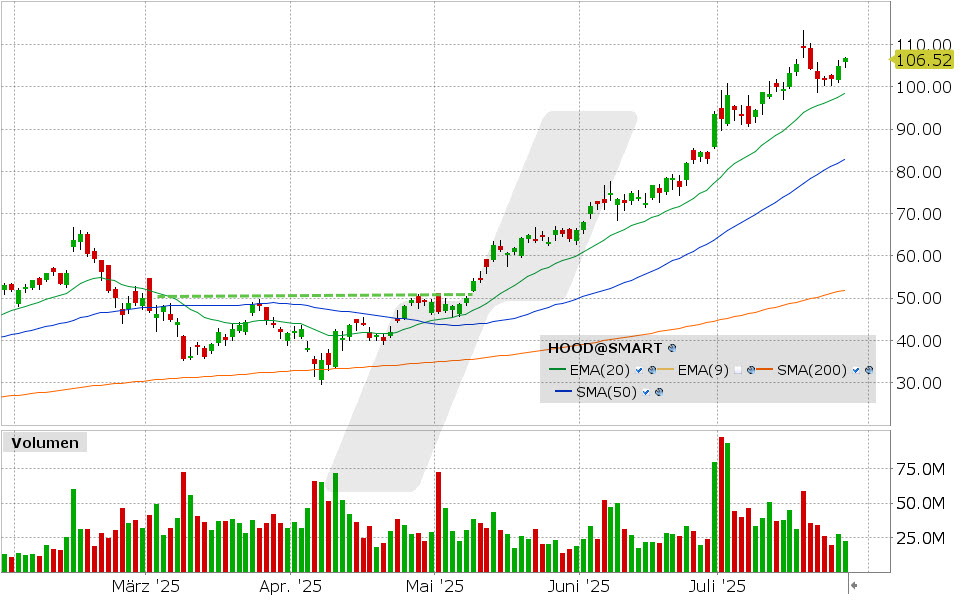Click the Juli '25 axis label
The width and height of the screenshot is (960, 600).
(x=717, y=587)
